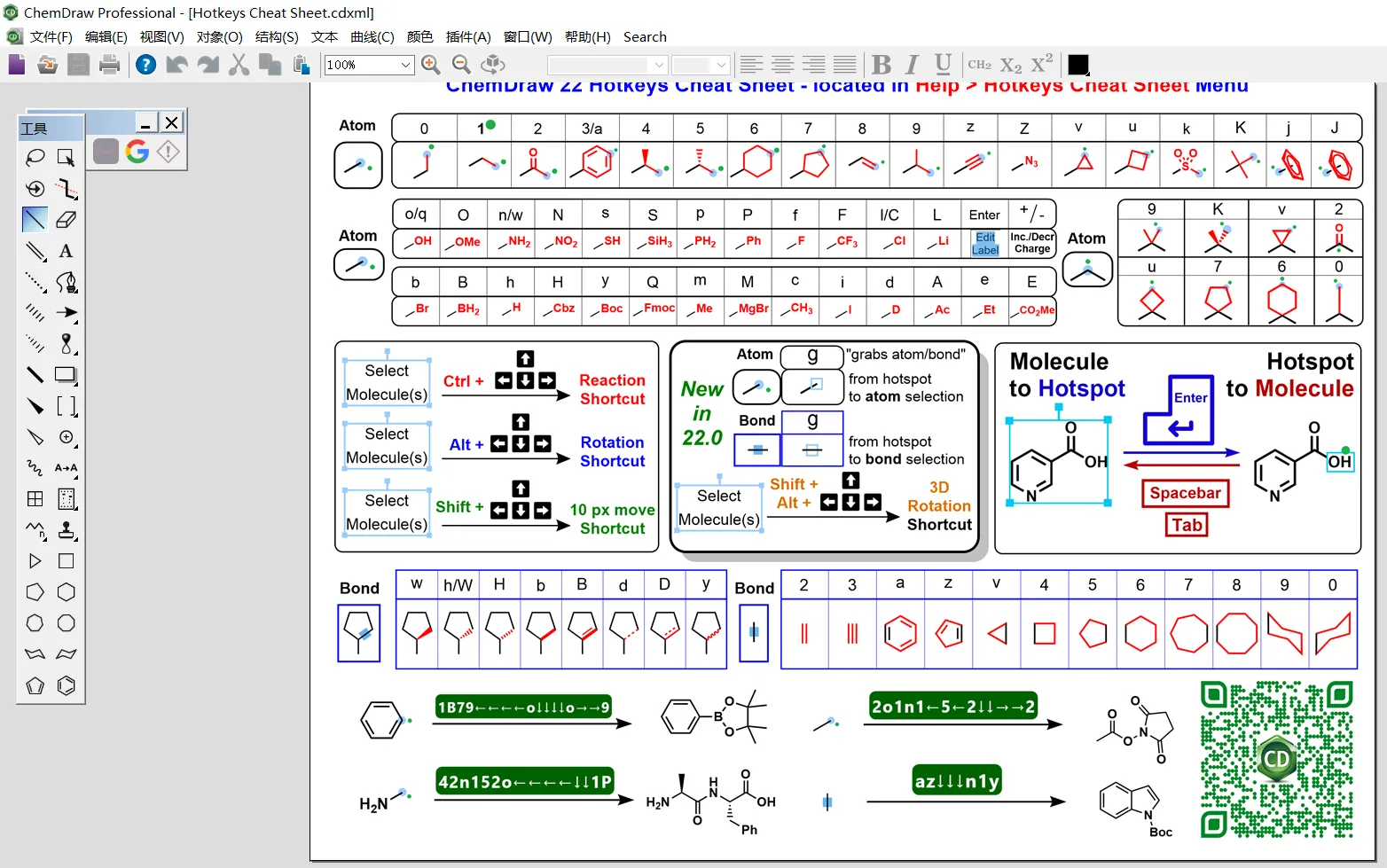Click the black color swatch in toolbar
Viewport: 1387px width, 868px height.
pos(1077,65)
